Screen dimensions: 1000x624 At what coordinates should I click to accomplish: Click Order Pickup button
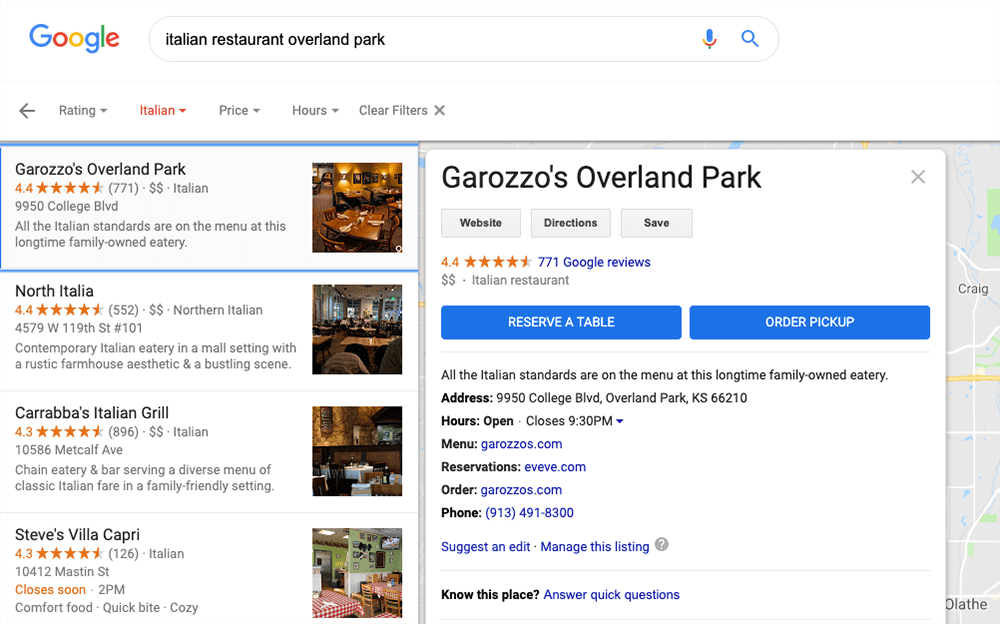click(809, 322)
